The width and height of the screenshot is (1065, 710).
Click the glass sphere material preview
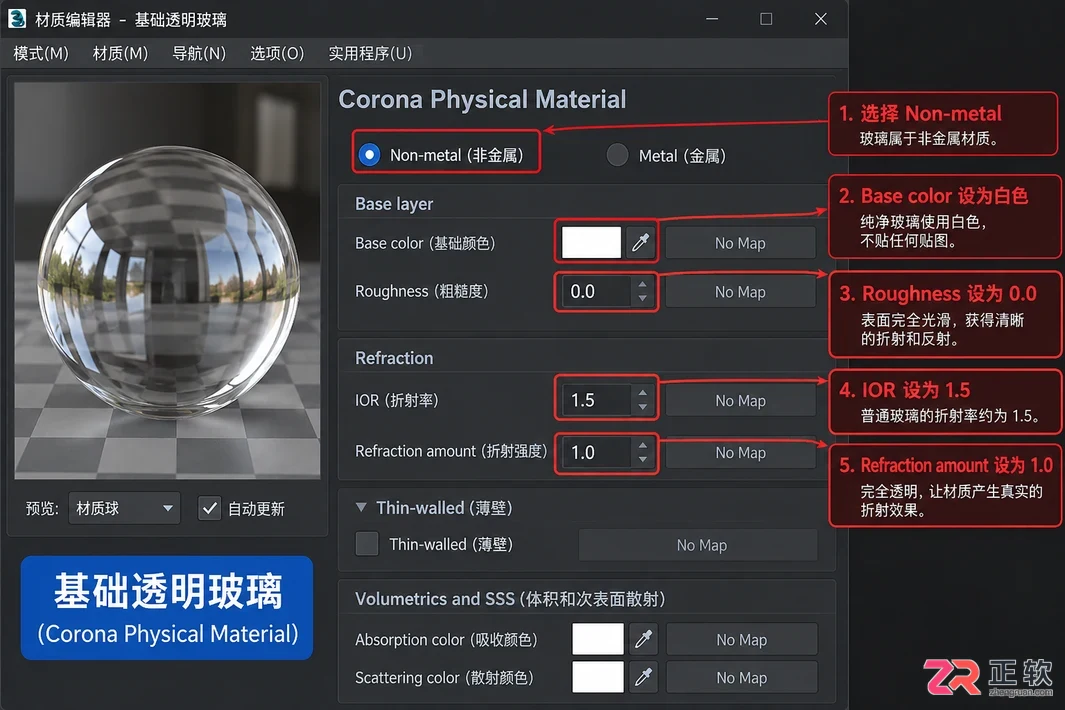pyautogui.click(x=167, y=280)
